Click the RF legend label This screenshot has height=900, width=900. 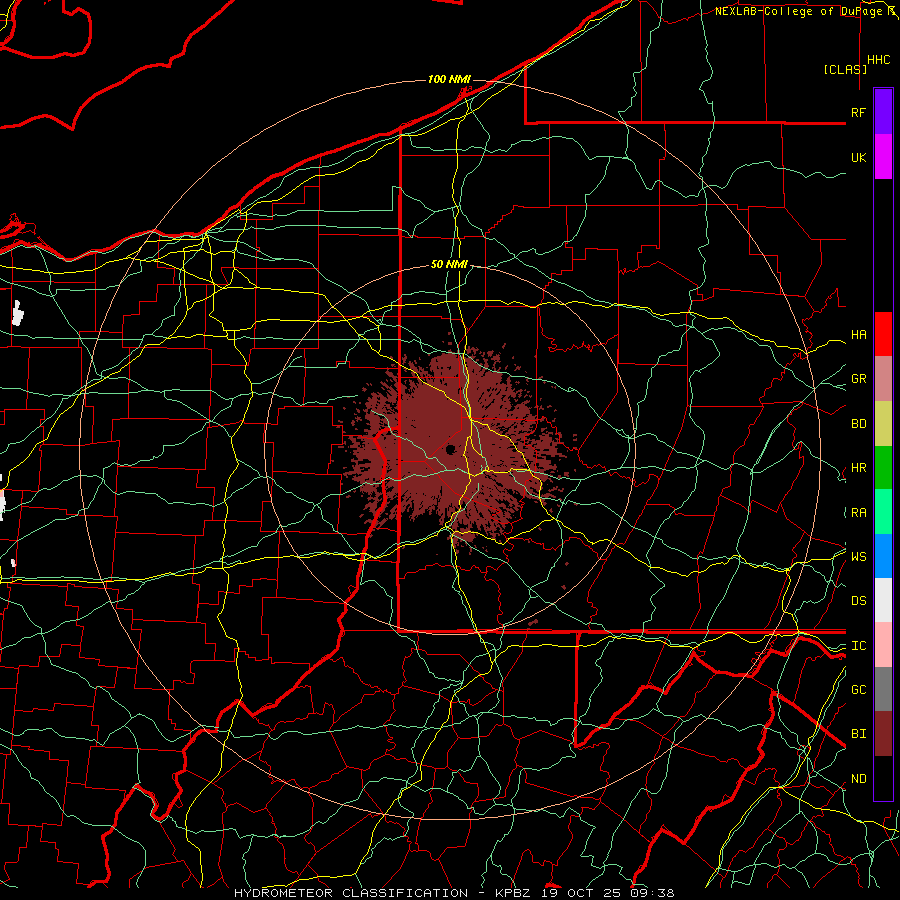click(858, 112)
